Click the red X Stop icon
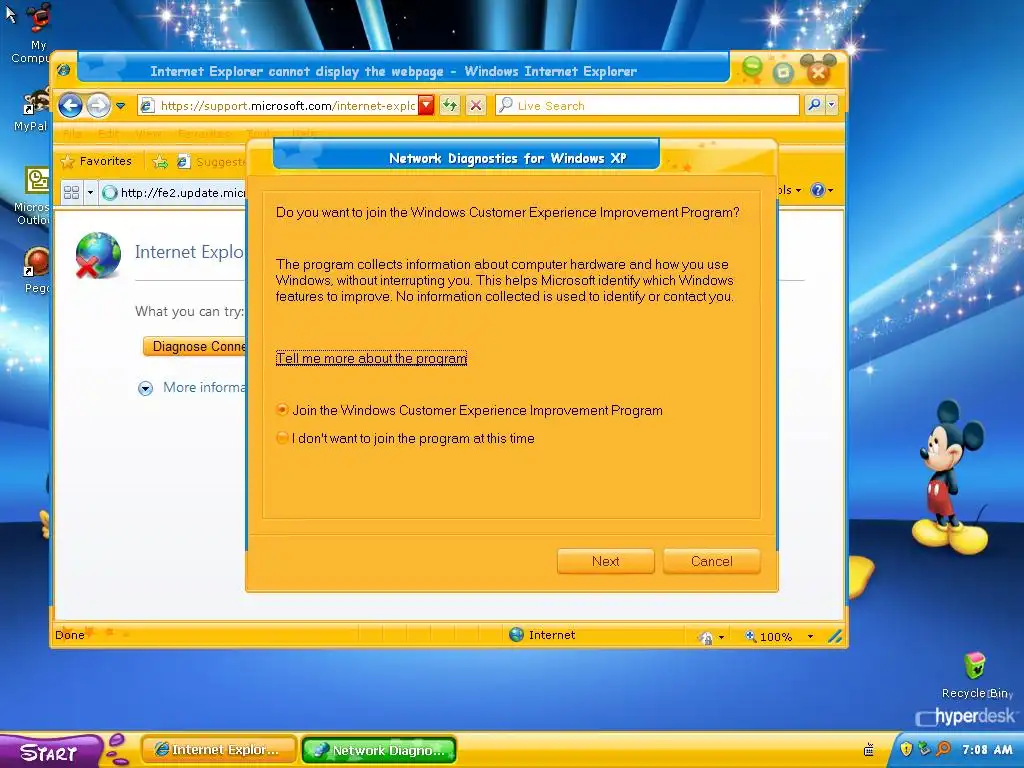This screenshot has height=768, width=1024. (476, 105)
